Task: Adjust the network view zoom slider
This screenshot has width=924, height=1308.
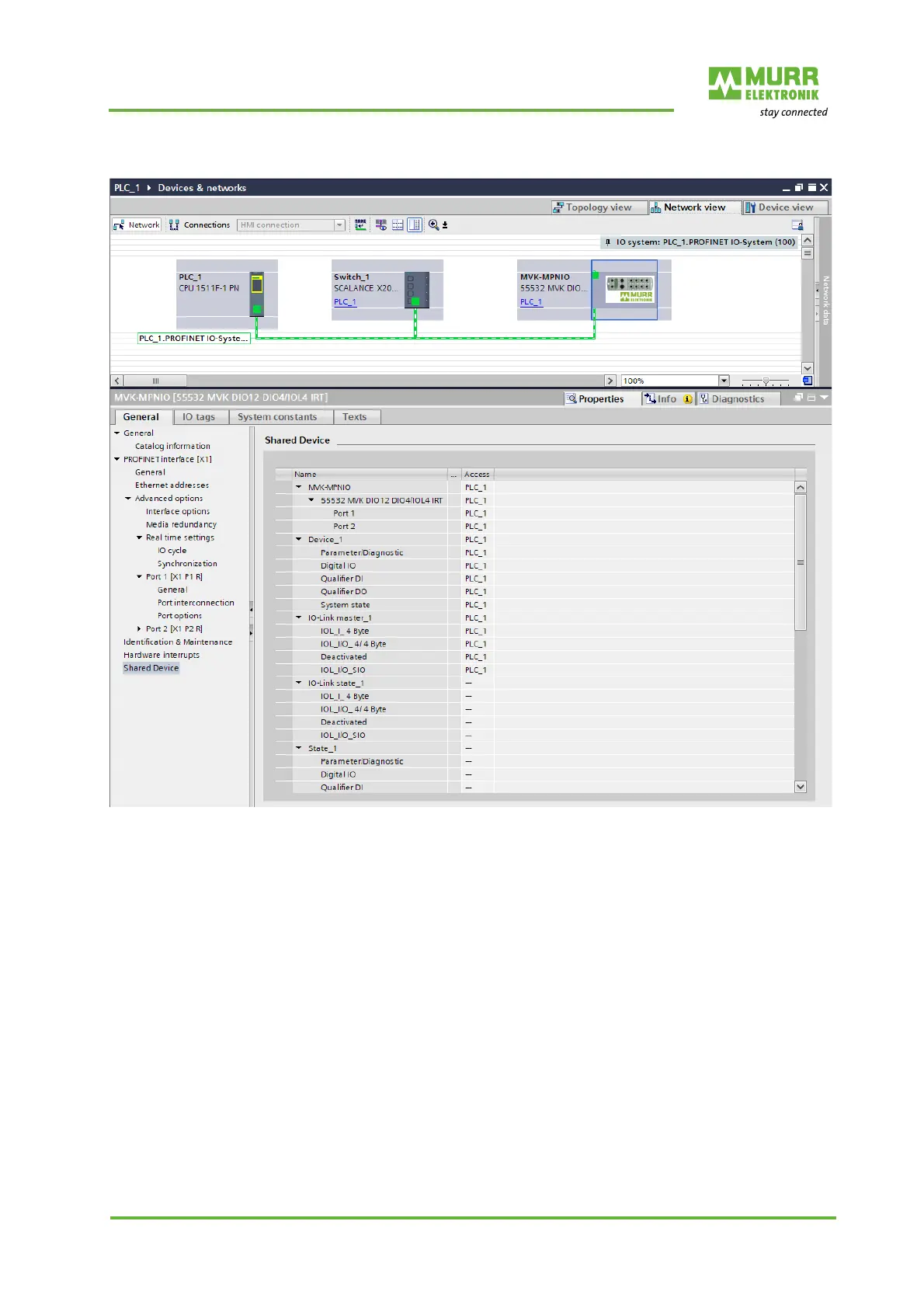Action: (766, 381)
